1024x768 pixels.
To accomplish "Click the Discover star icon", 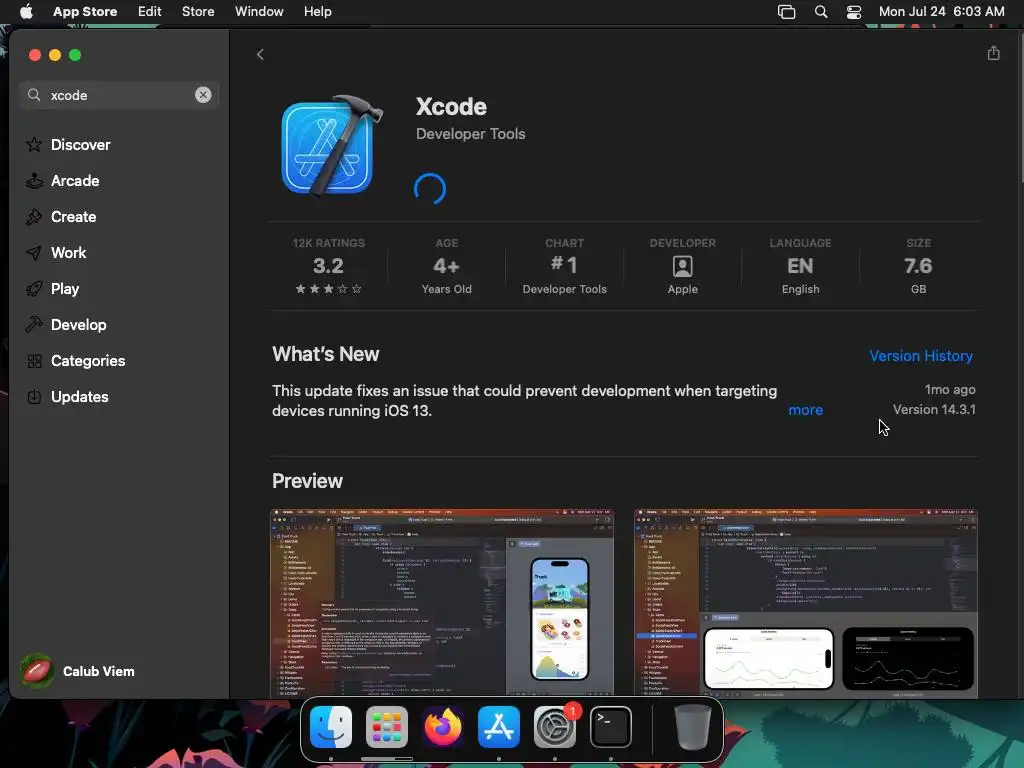I will tap(34, 144).
